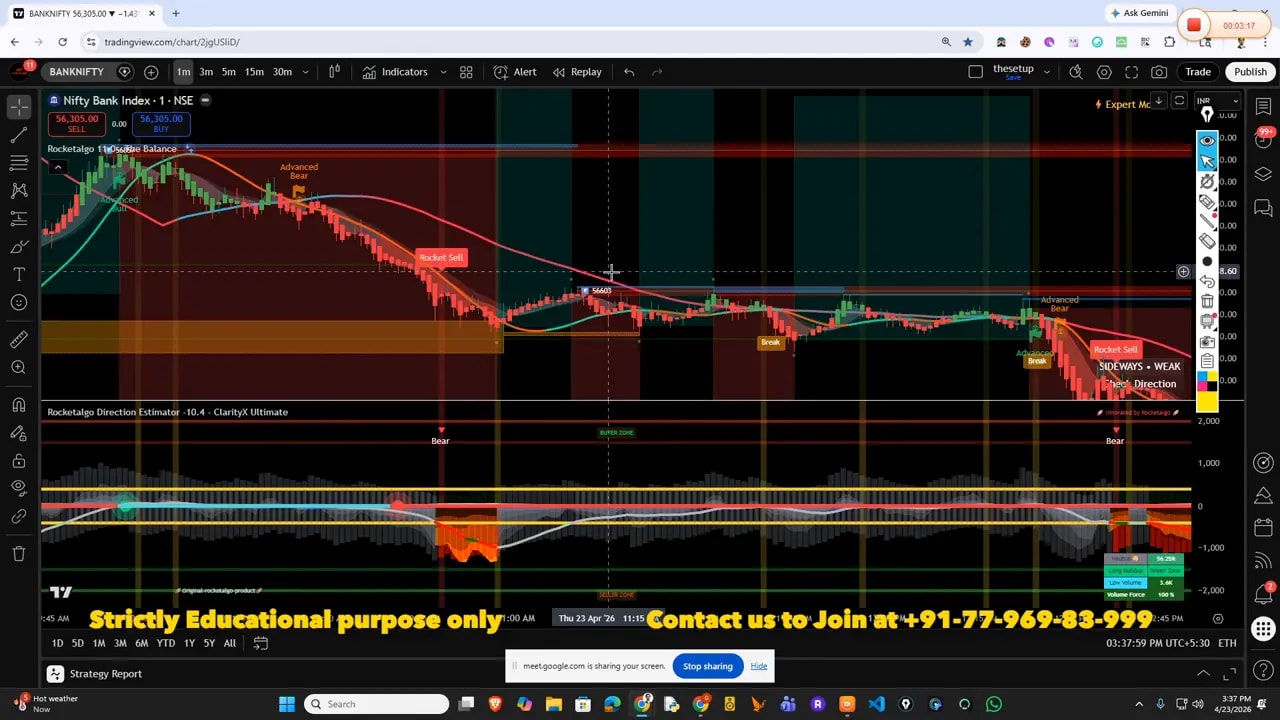This screenshot has height=720, width=1280.
Task: Click the BANKNIFTY symbol search field
Action: click(x=76, y=72)
